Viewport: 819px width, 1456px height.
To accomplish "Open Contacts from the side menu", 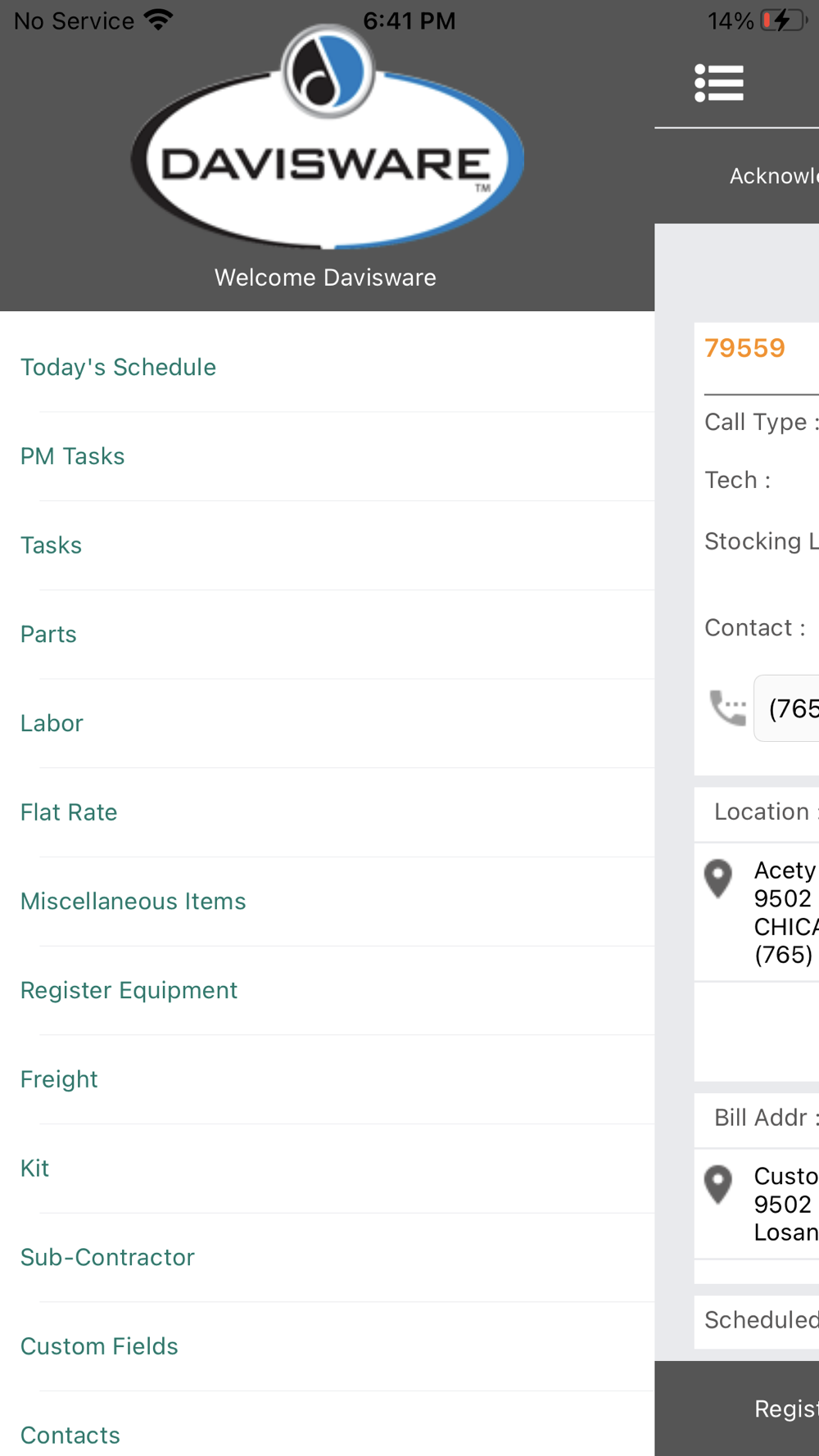I will click(71, 1436).
